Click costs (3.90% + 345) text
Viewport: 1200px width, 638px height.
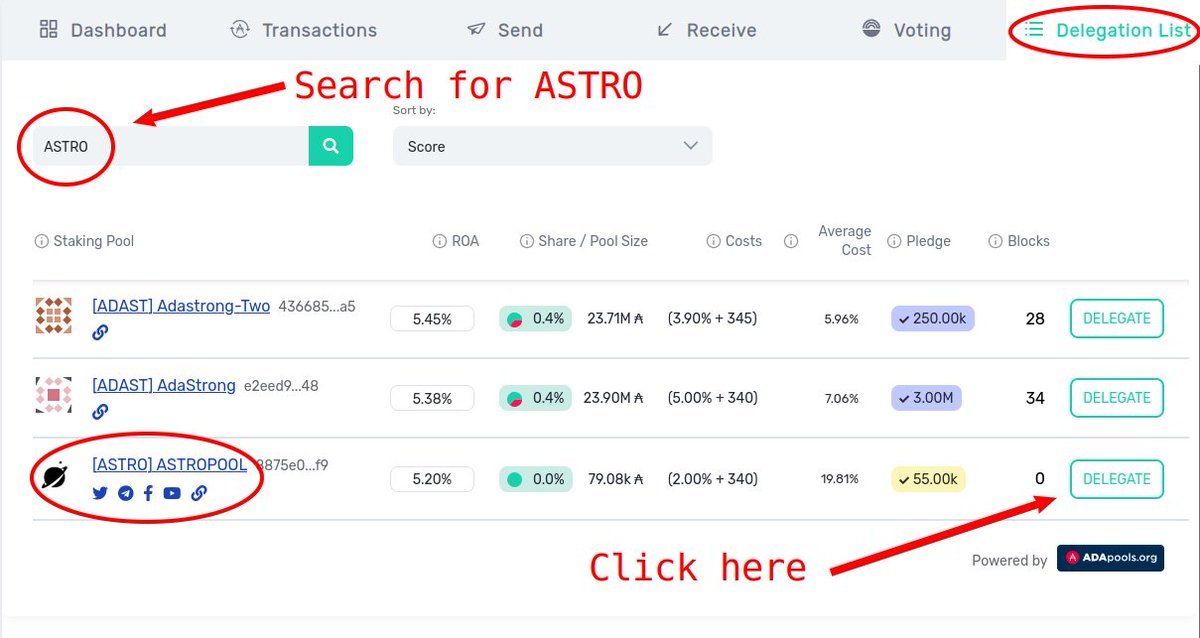click(x=712, y=319)
